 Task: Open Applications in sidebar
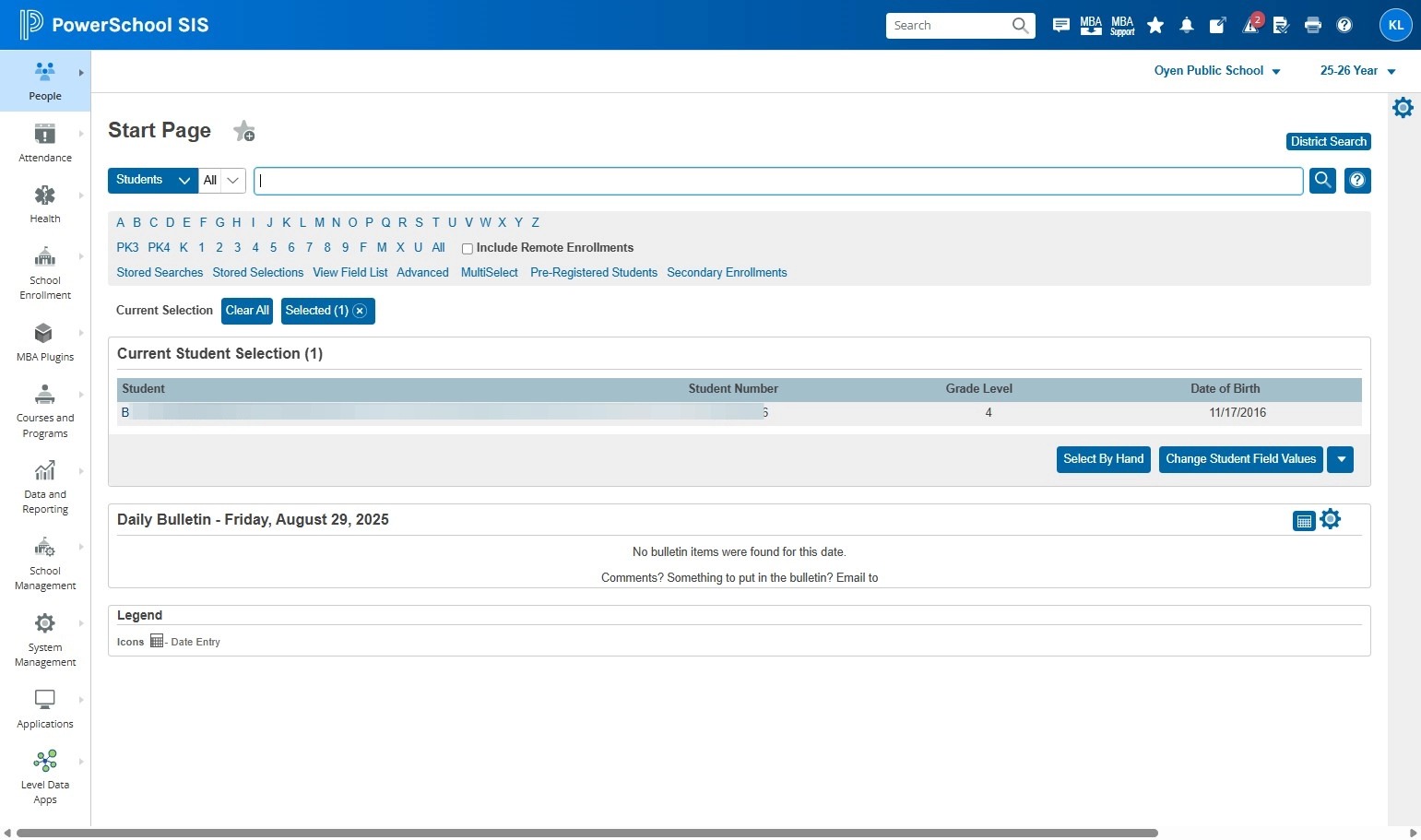coord(44,709)
